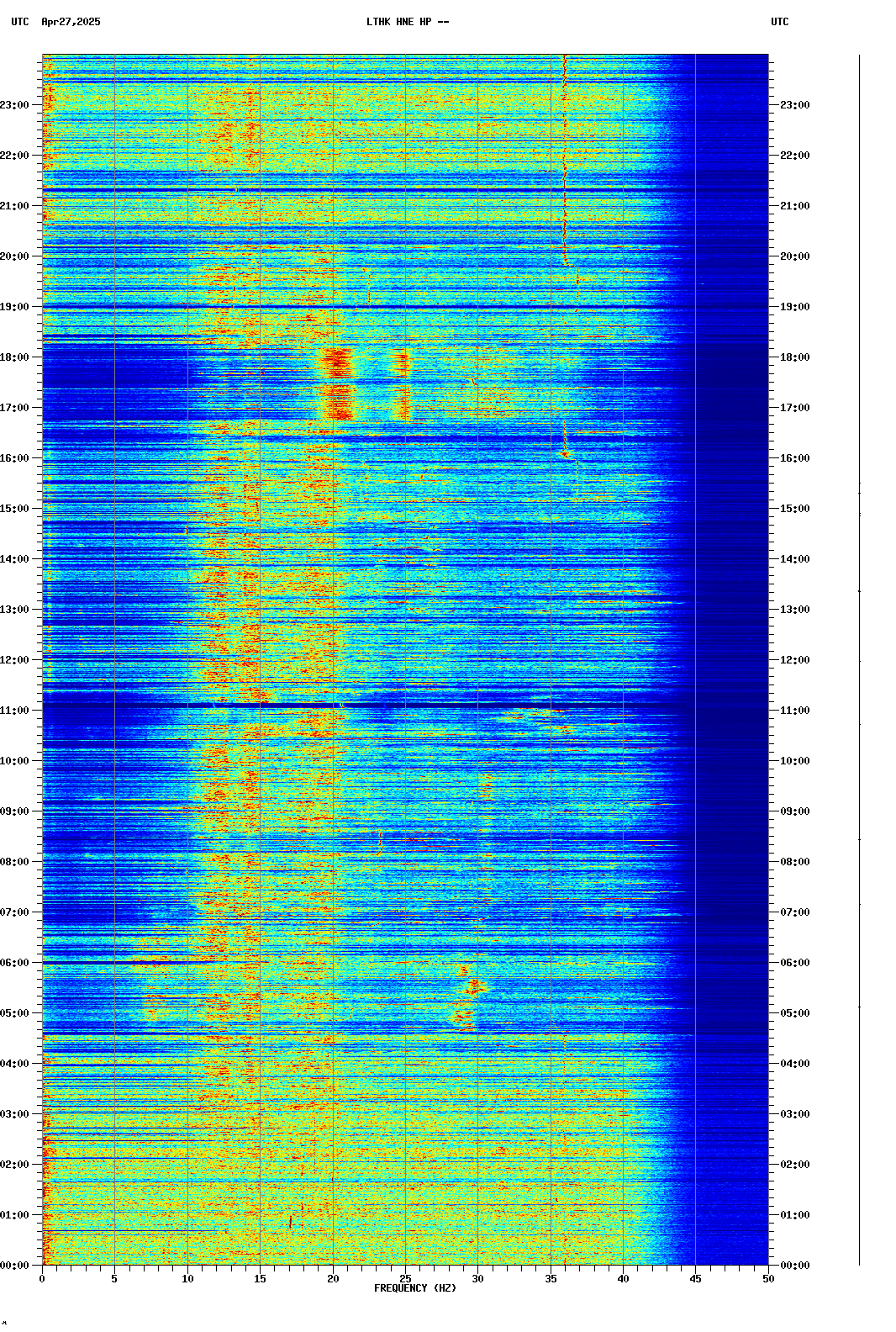Click 17:00 on the right time axis
The height and width of the screenshot is (1332, 896).
click(x=795, y=408)
